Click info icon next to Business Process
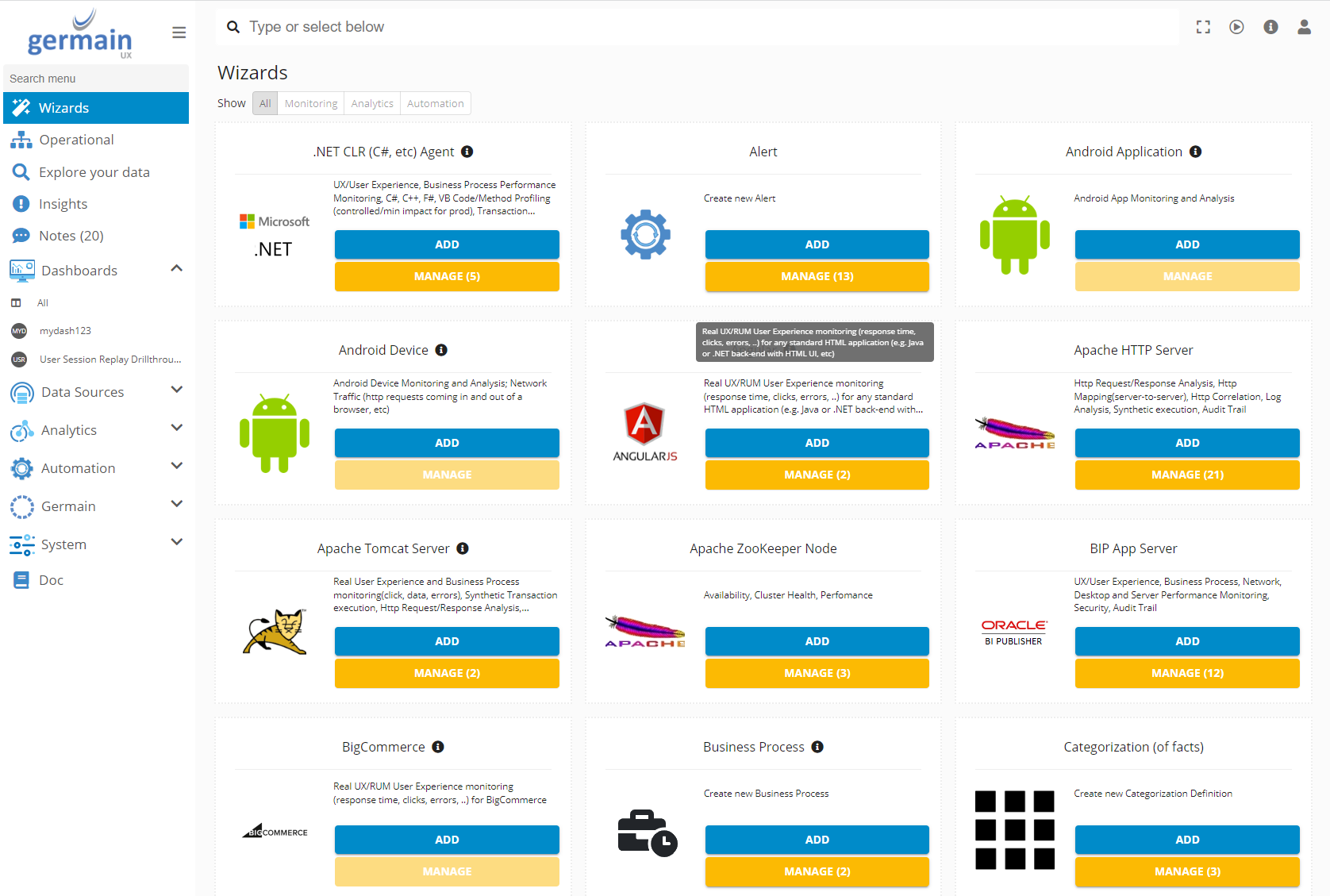 817,747
